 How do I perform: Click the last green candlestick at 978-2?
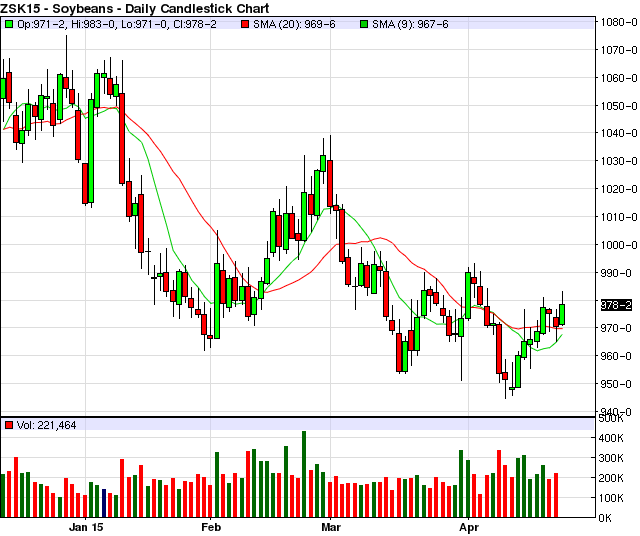[x=562, y=314]
